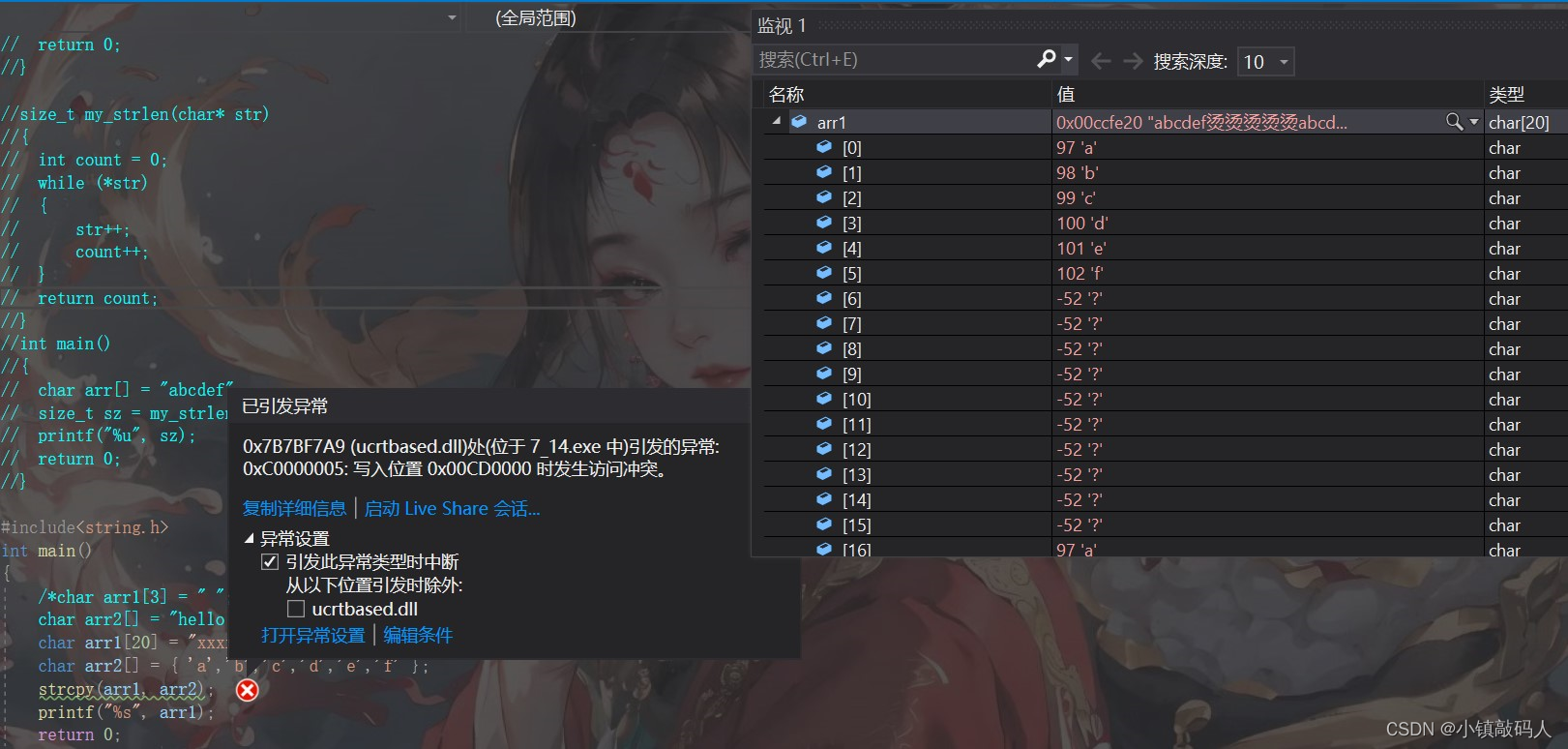Select the value 97 'a' for element [0]
Image resolution: width=1568 pixels, height=749 pixels.
click(1076, 147)
